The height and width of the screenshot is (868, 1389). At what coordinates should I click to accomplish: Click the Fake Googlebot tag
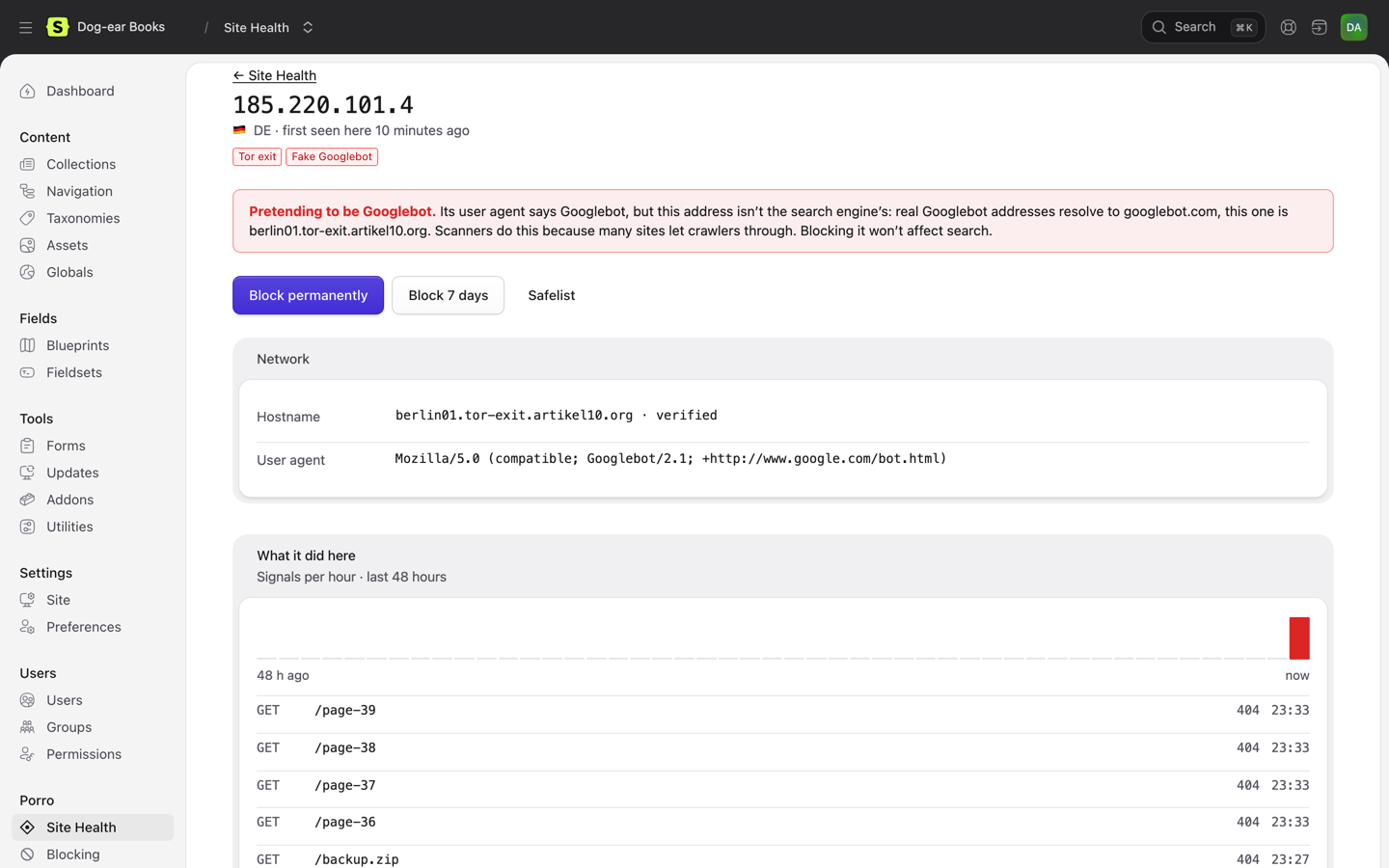coord(332,156)
